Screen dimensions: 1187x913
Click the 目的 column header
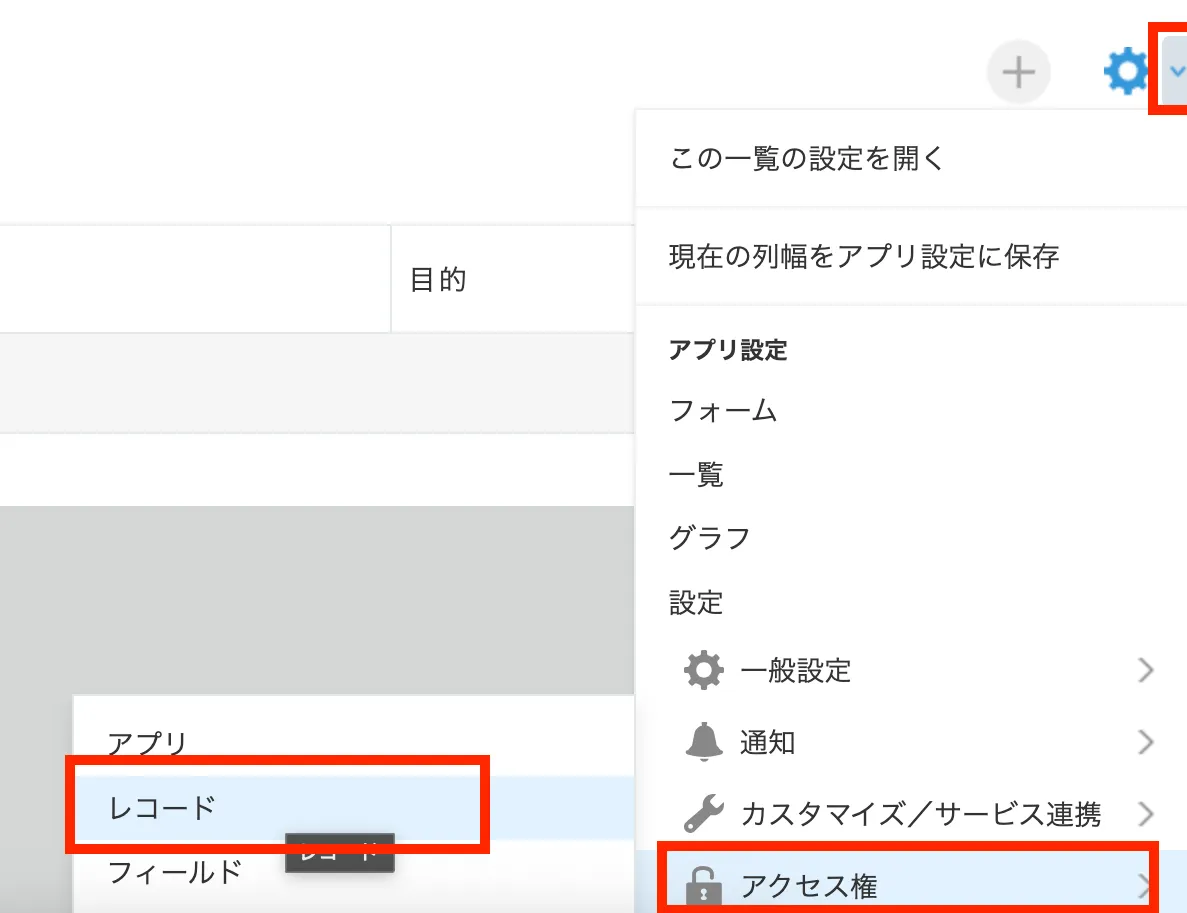point(438,279)
